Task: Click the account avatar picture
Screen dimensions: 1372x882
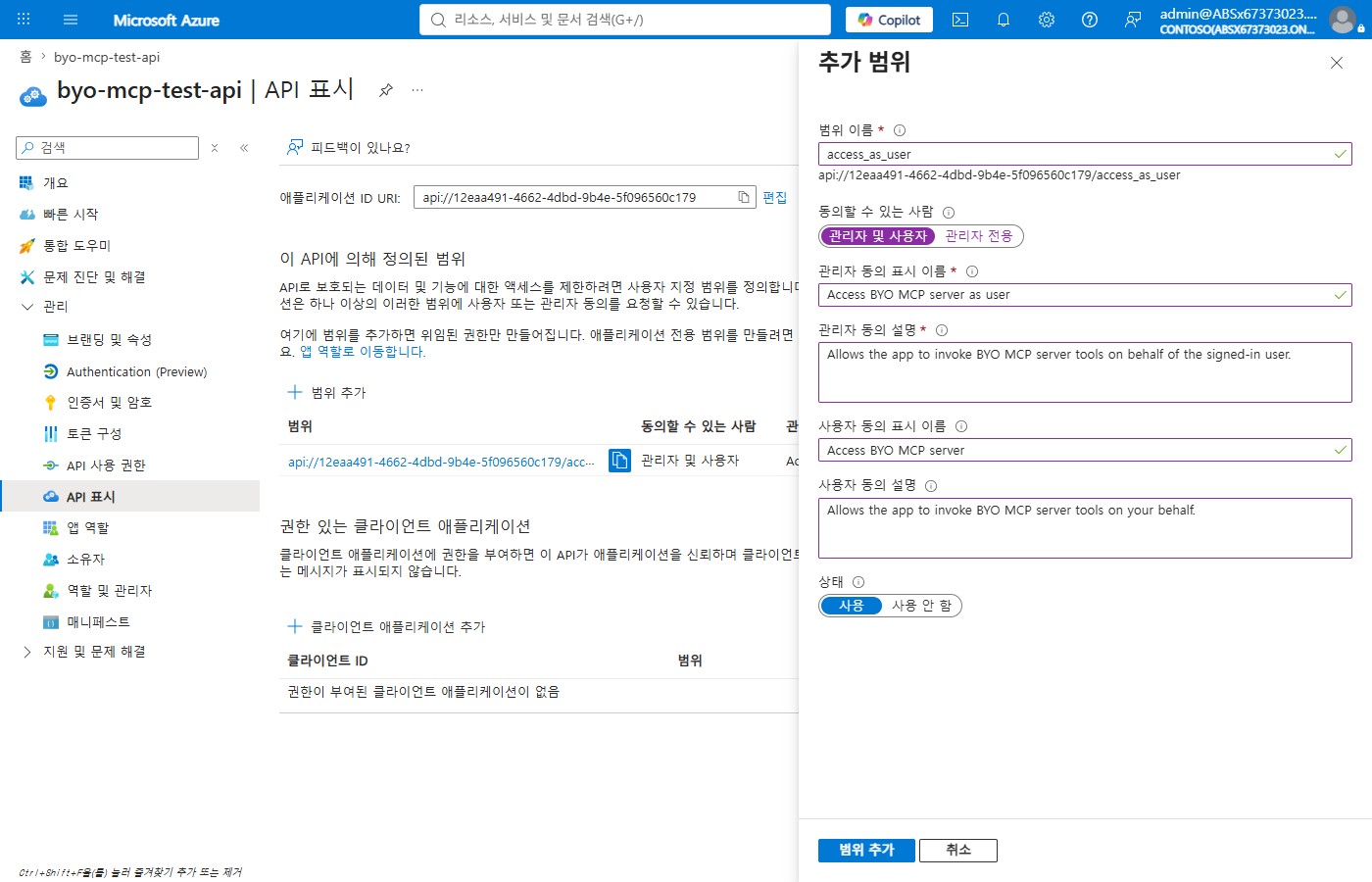Action: 1343,20
